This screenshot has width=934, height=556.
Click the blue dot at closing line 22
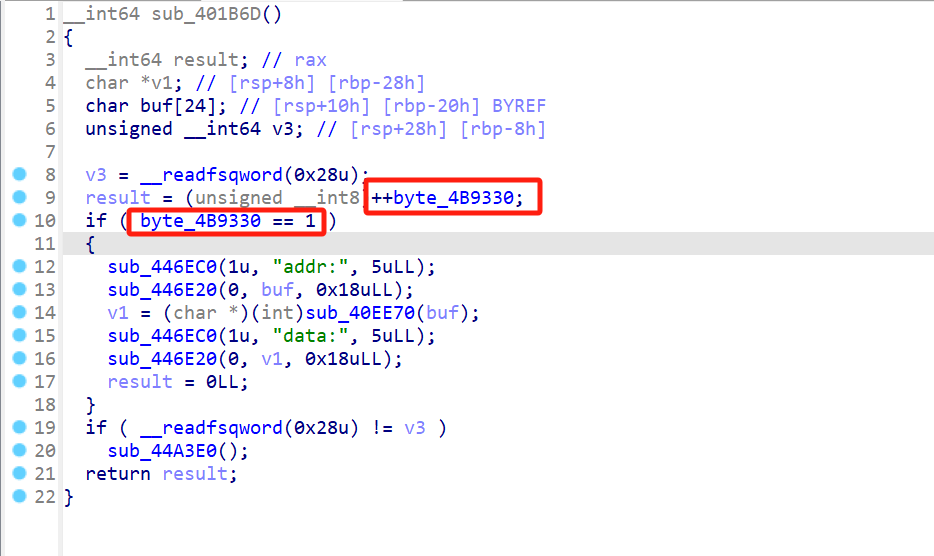(x=19, y=497)
